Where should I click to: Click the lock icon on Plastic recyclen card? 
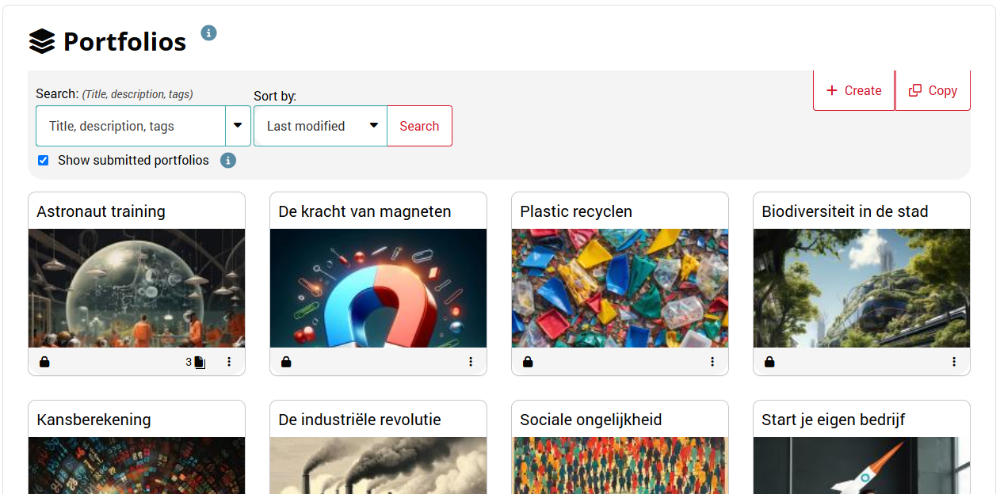[527, 362]
